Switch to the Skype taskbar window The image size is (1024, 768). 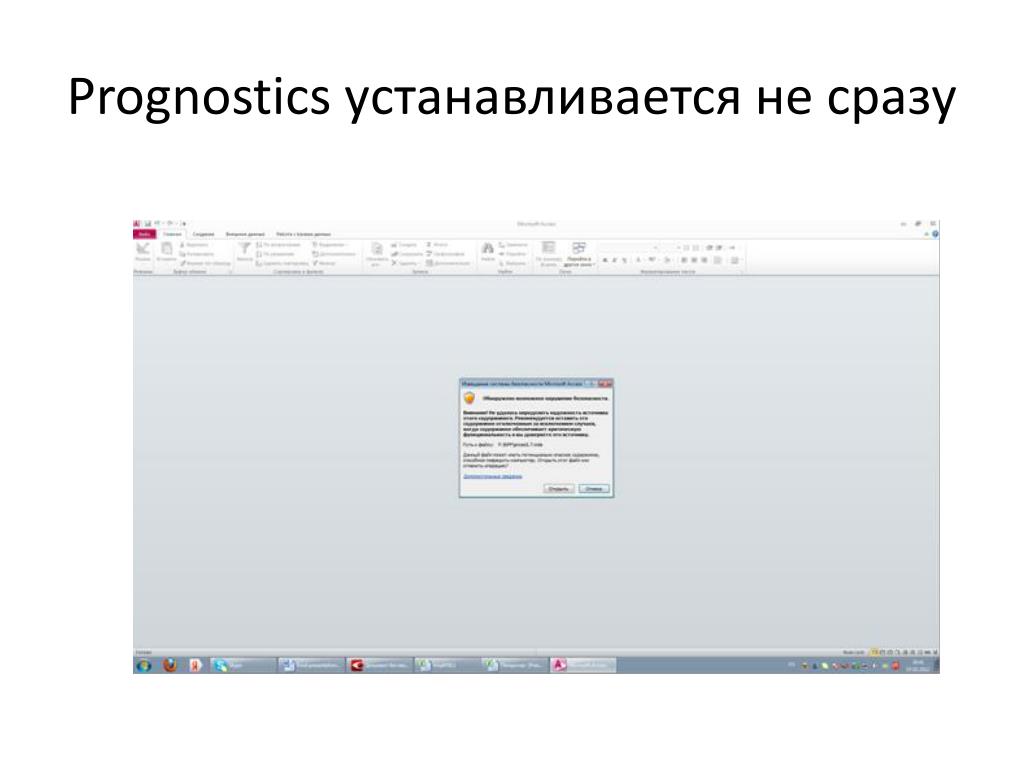click(242, 665)
